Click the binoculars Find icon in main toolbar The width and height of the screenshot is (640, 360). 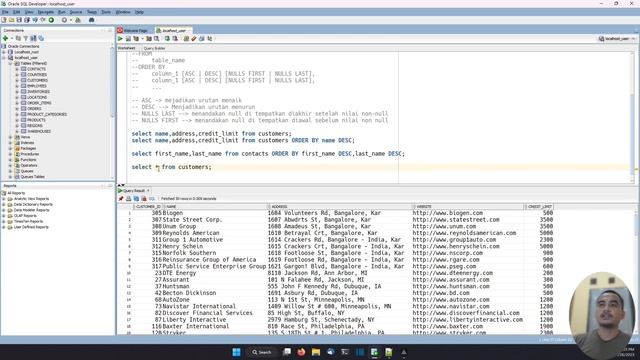(x=91, y=20)
